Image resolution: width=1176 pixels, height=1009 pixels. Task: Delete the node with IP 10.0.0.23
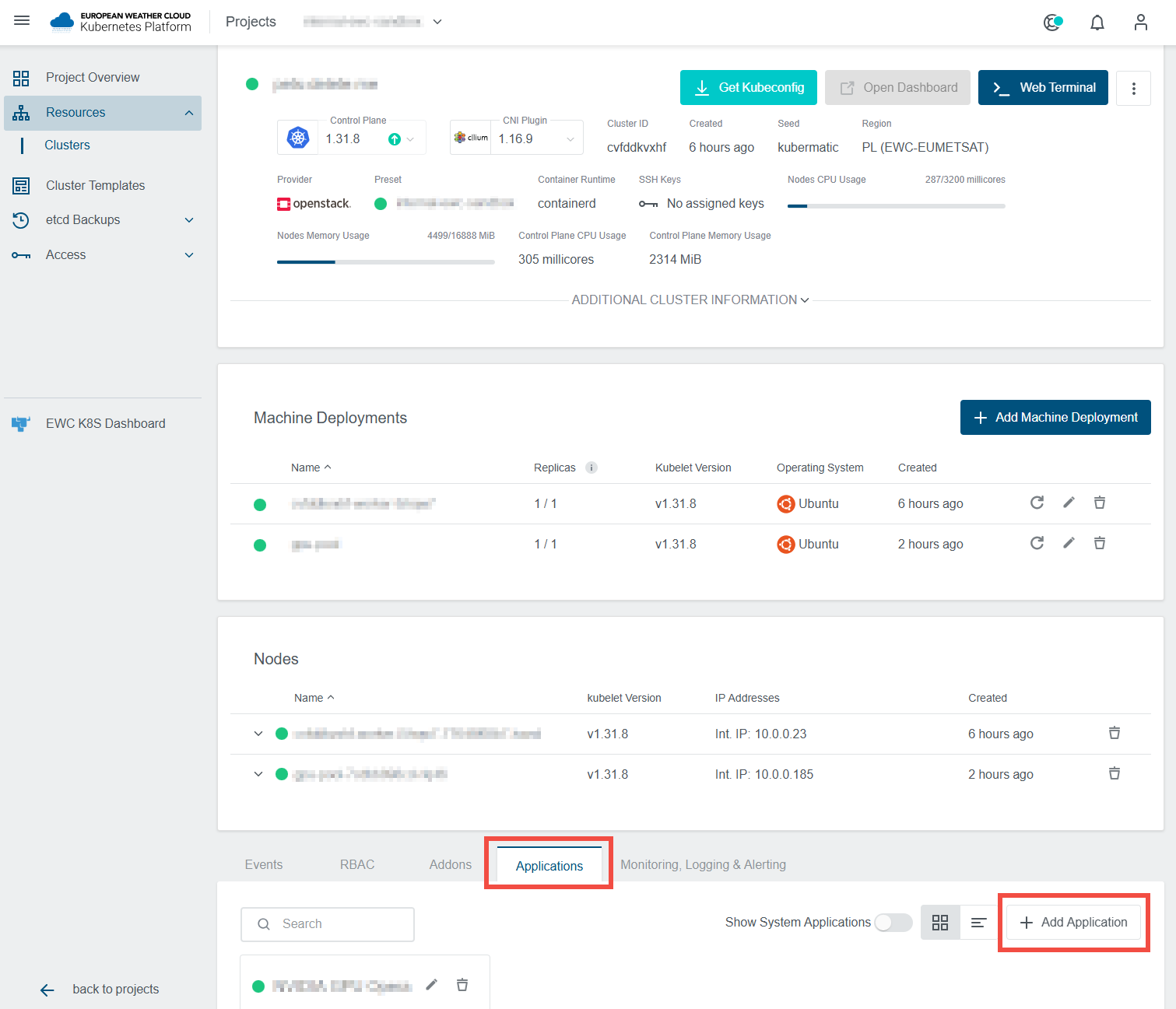(1115, 733)
